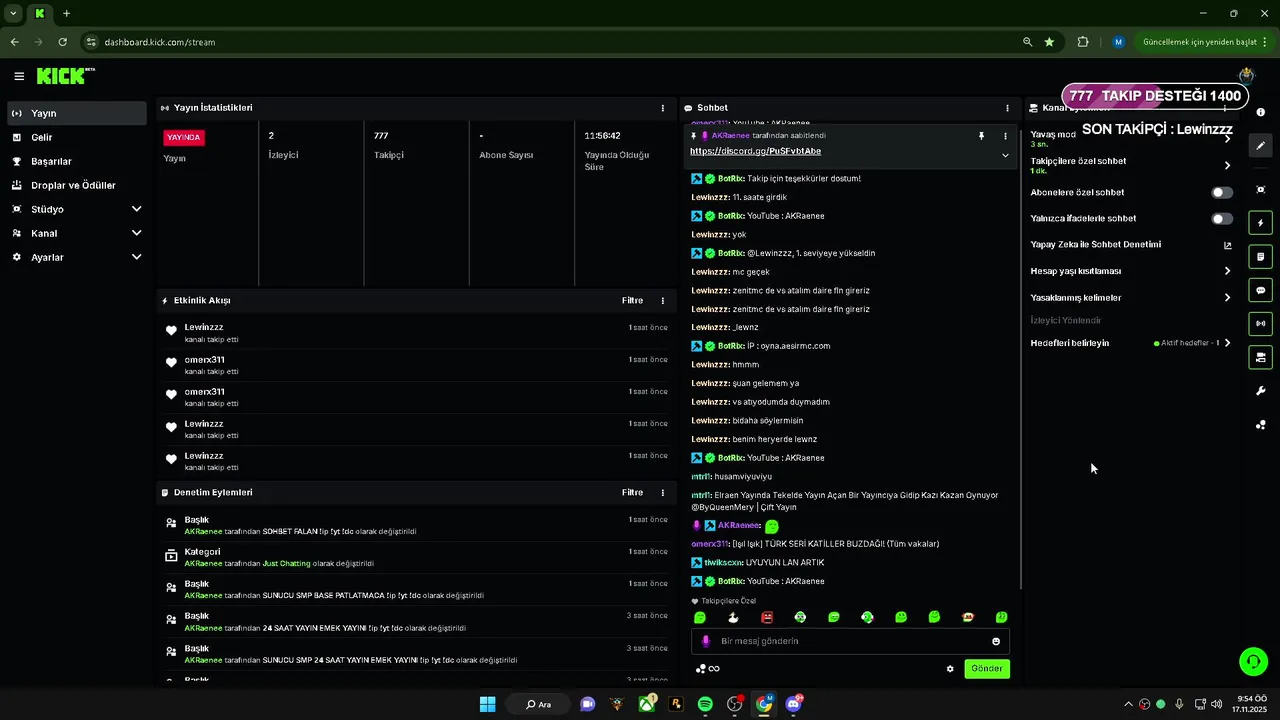Click the Just Chatting category text
This screenshot has height=720, width=1280.
(286, 563)
